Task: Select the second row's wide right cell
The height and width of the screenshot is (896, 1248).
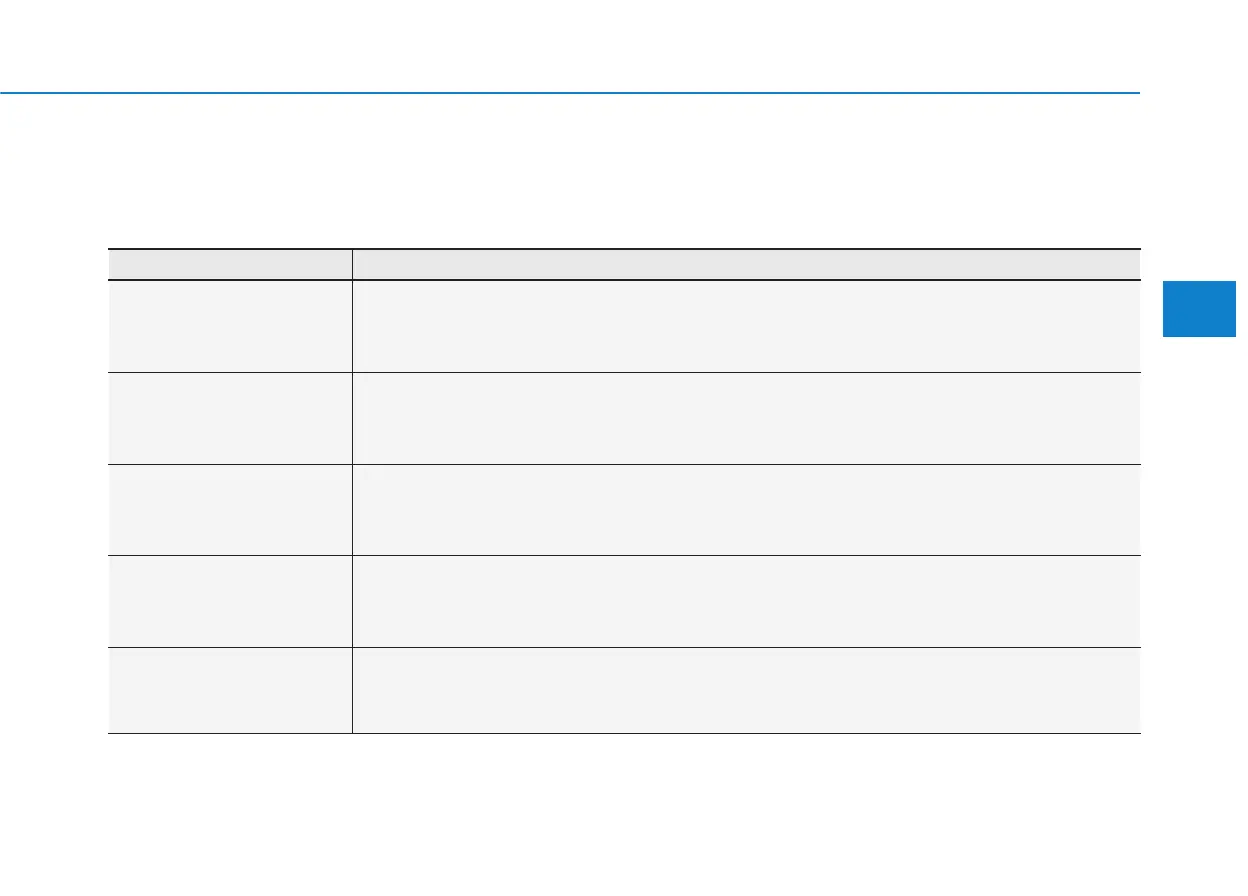Action: coord(746,418)
